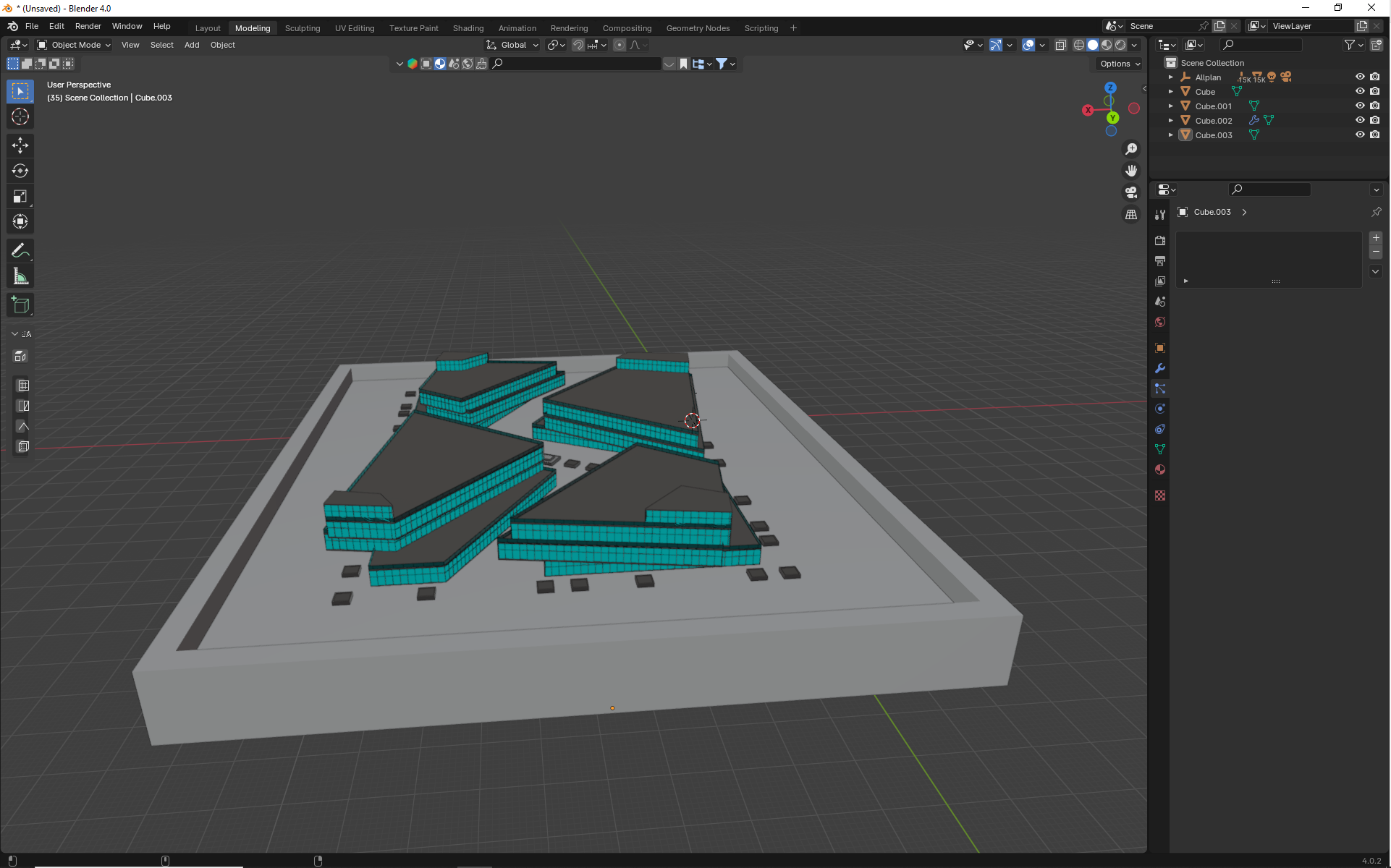Open Global transform orientation dropdown
The image size is (1391, 868).
513,45
